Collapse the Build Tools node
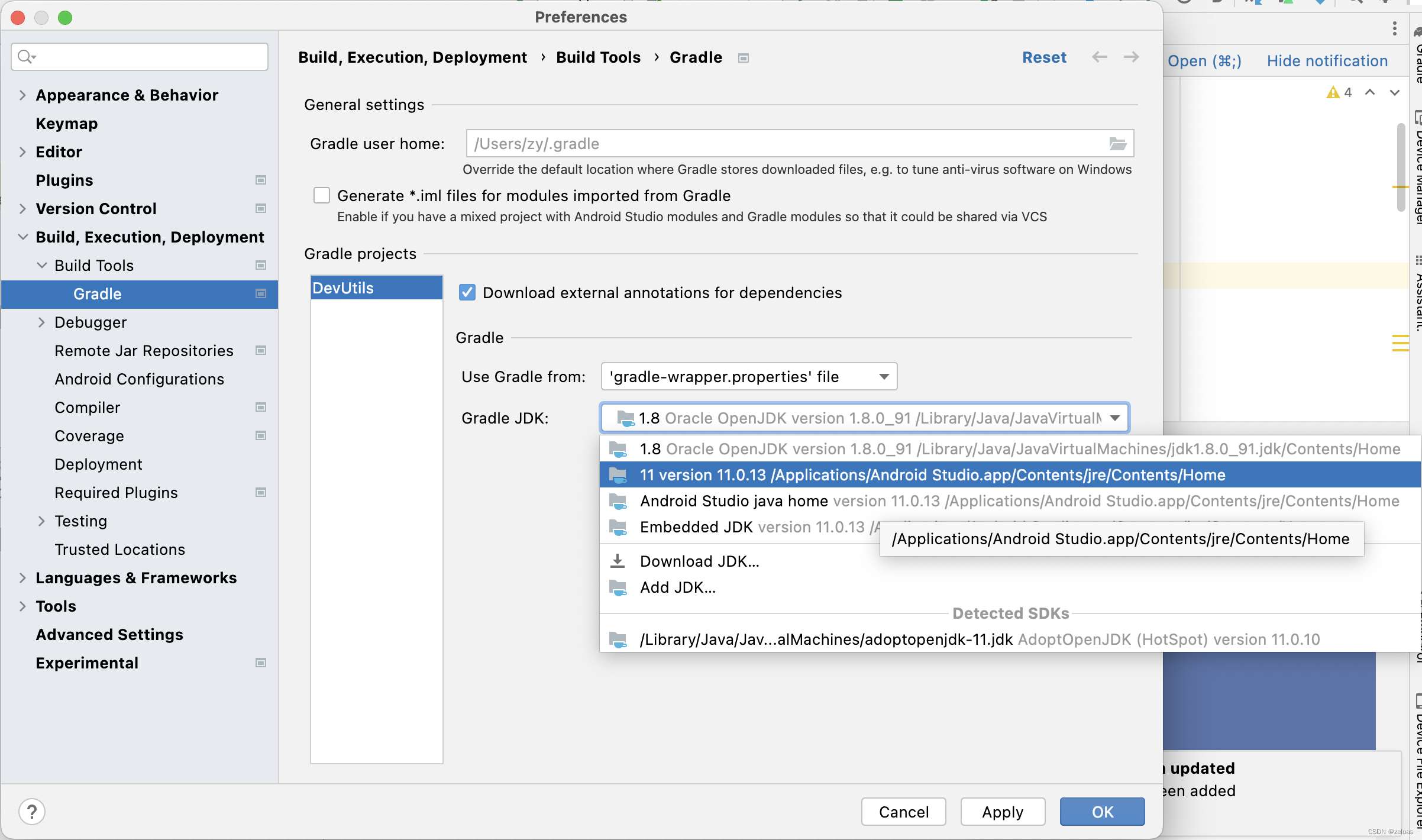Image resolution: width=1422 pixels, height=840 pixels. (x=41, y=265)
